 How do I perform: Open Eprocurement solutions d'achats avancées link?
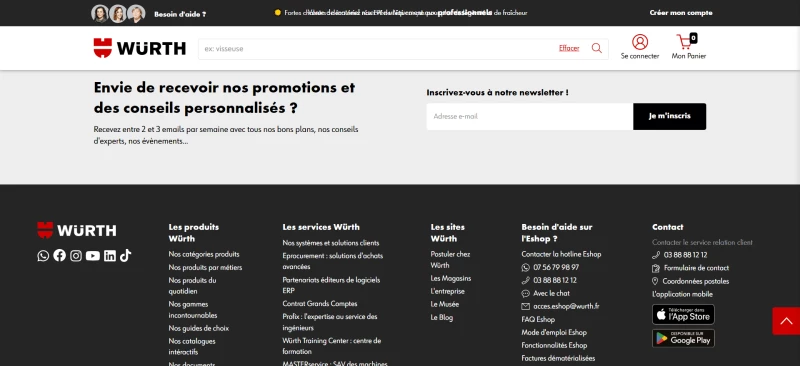(x=333, y=261)
